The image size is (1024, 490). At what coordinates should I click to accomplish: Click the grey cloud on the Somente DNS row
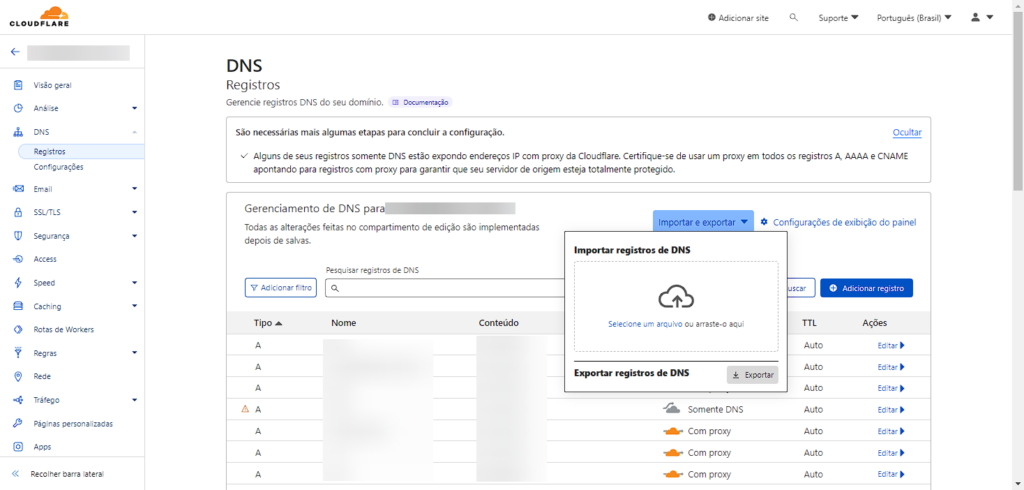coord(672,409)
